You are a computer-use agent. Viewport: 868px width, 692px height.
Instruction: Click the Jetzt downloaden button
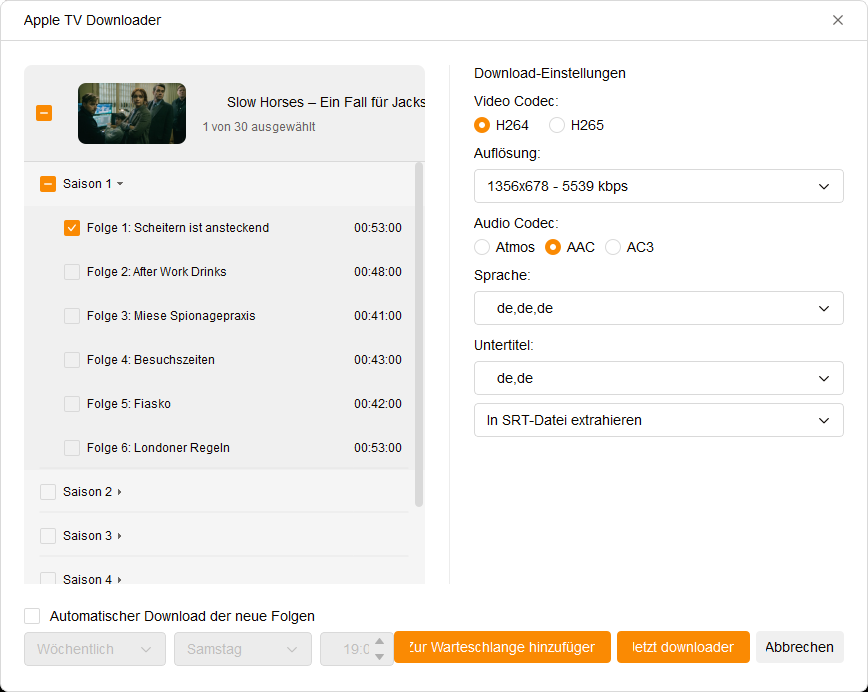(682, 647)
